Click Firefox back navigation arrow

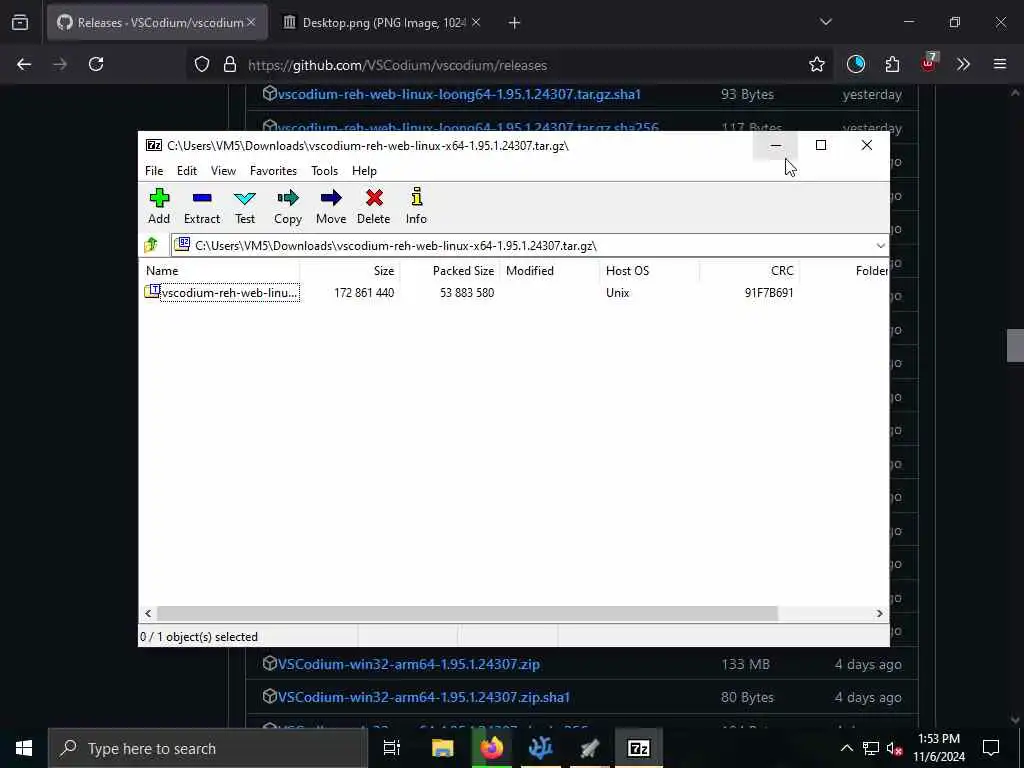[24, 64]
